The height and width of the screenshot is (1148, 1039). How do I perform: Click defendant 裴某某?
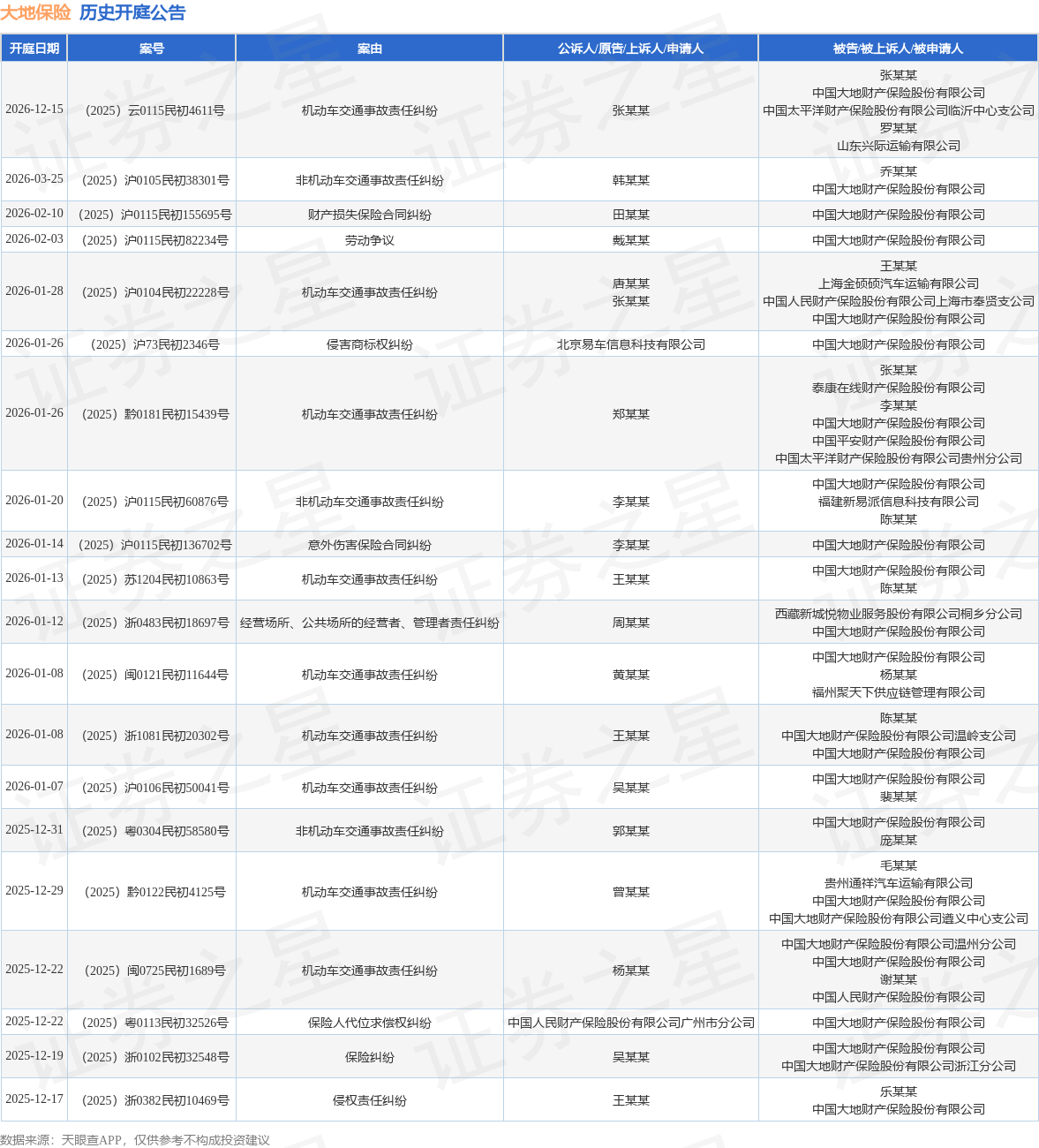899,797
